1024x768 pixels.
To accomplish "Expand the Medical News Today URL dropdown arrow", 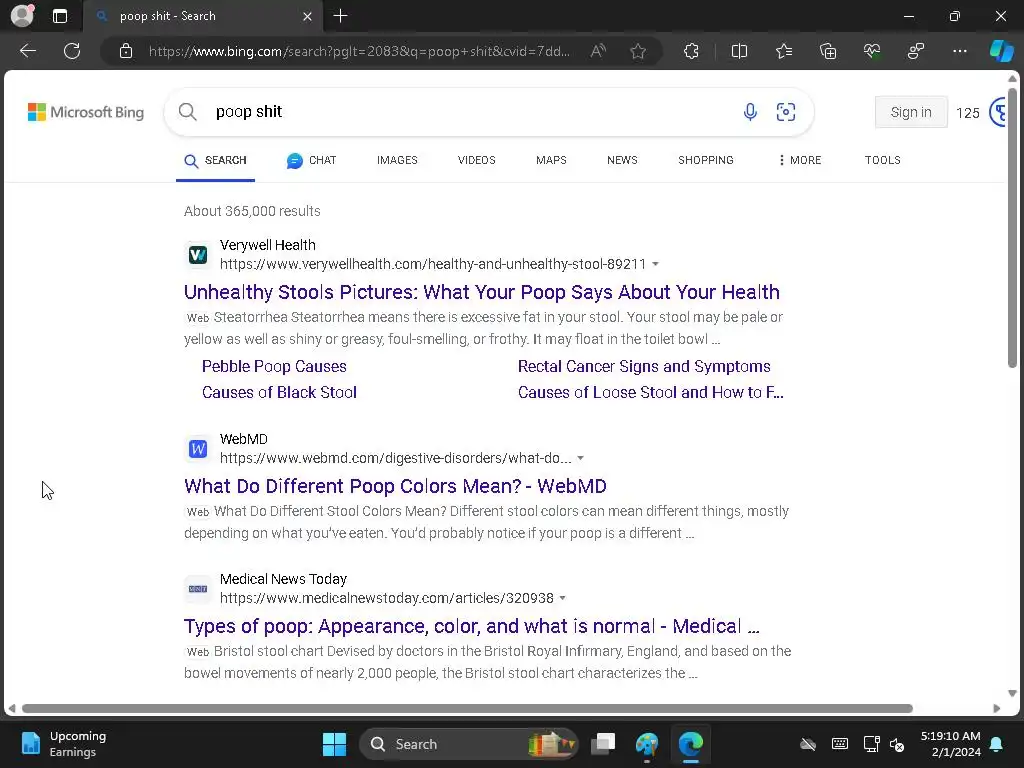I will [x=563, y=598].
